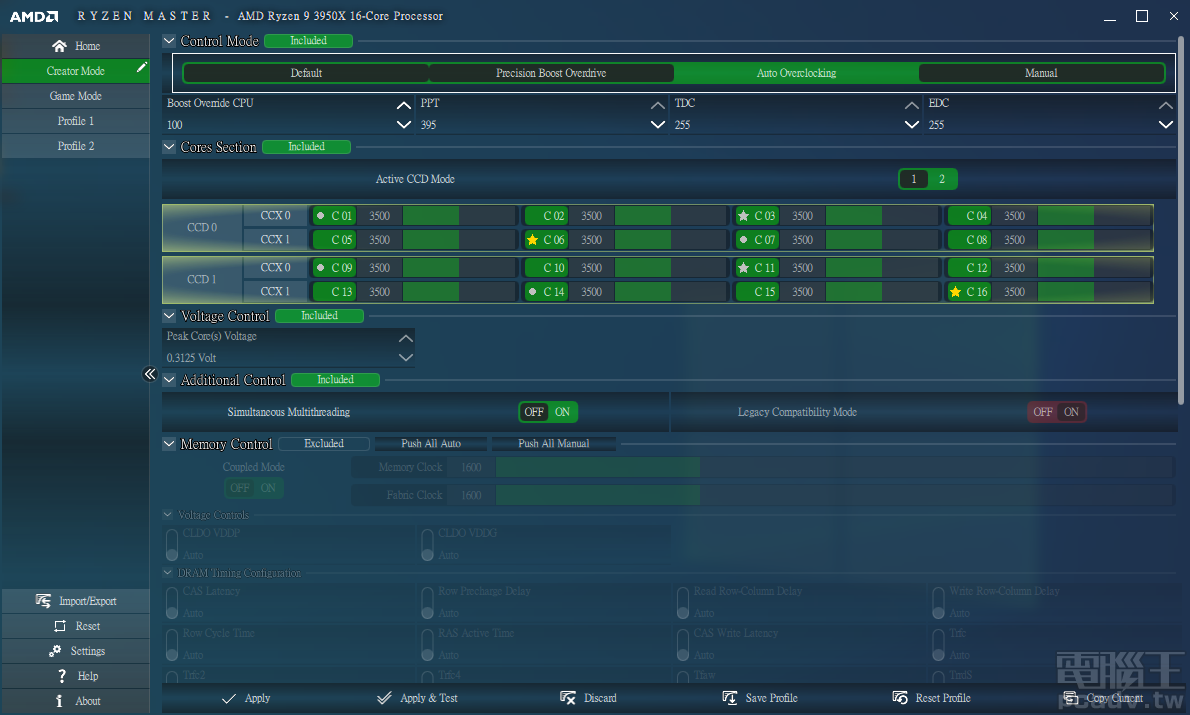Select the Precision Boost Overdrive mode tab
Image resolution: width=1190 pixels, height=715 pixels.
[x=551, y=73]
